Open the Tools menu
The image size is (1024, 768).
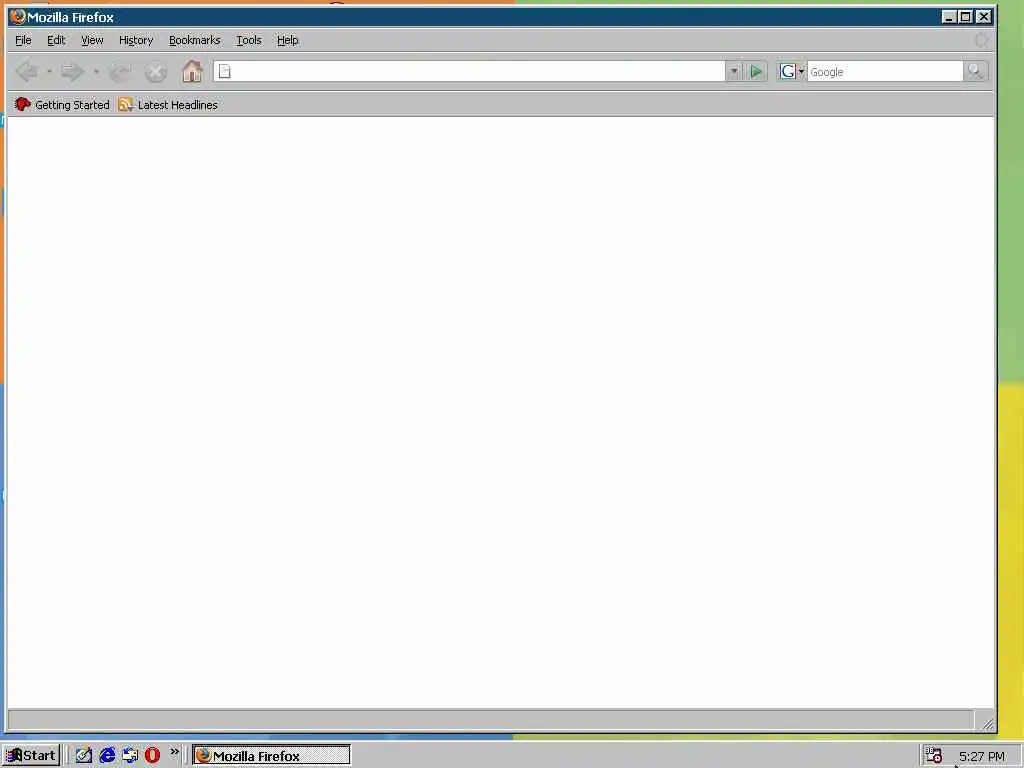coord(249,40)
